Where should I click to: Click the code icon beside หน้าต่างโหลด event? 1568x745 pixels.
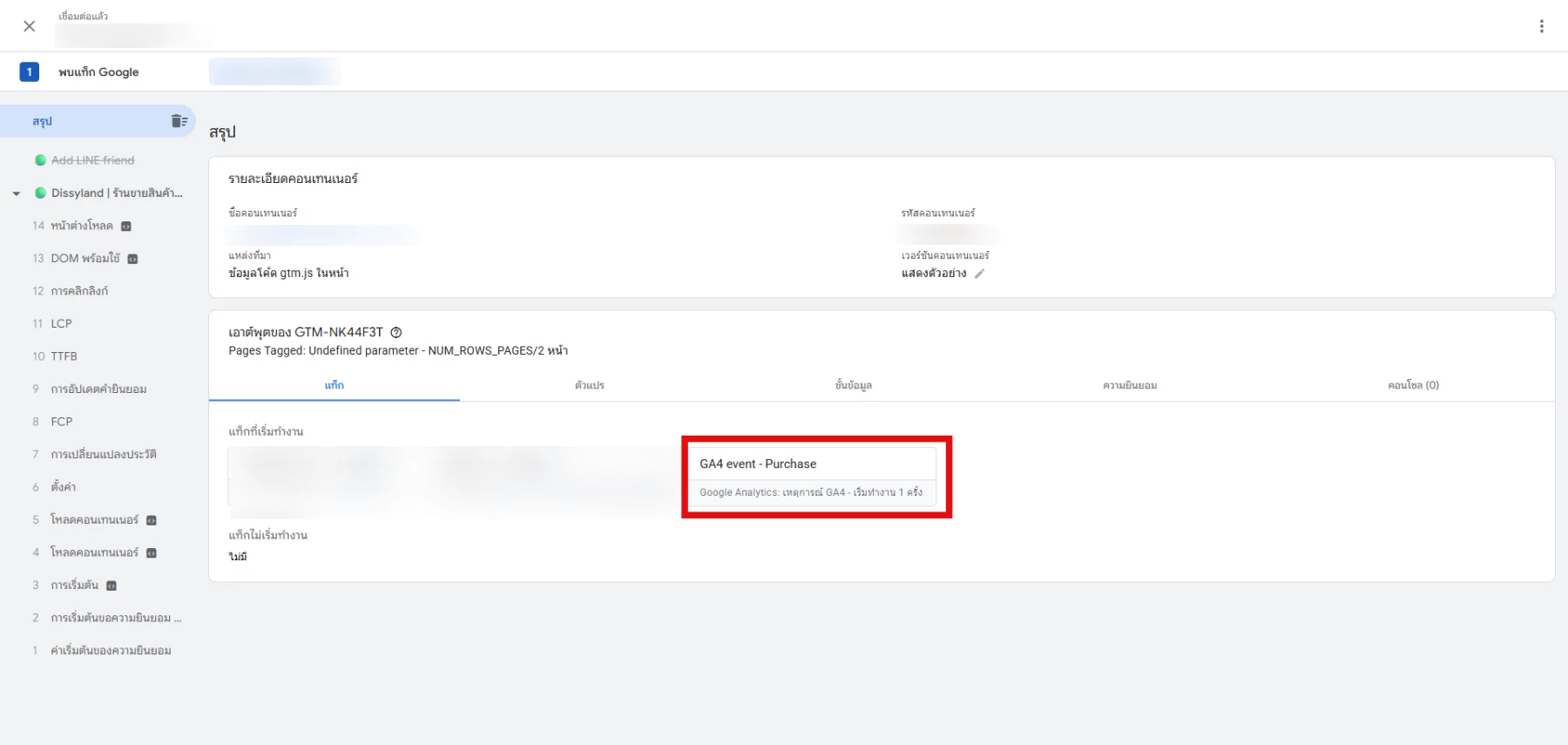[x=126, y=227]
